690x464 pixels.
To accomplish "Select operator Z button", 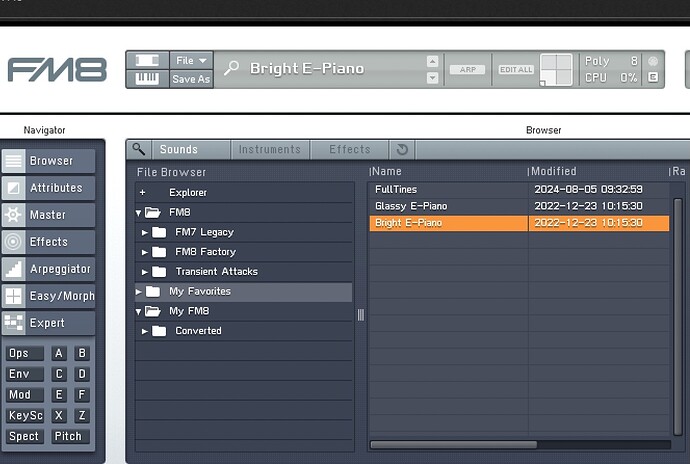I will coord(82,415).
